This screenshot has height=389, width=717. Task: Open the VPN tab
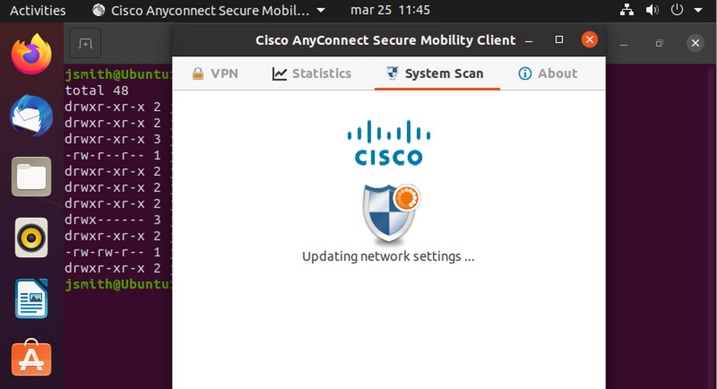(215, 74)
